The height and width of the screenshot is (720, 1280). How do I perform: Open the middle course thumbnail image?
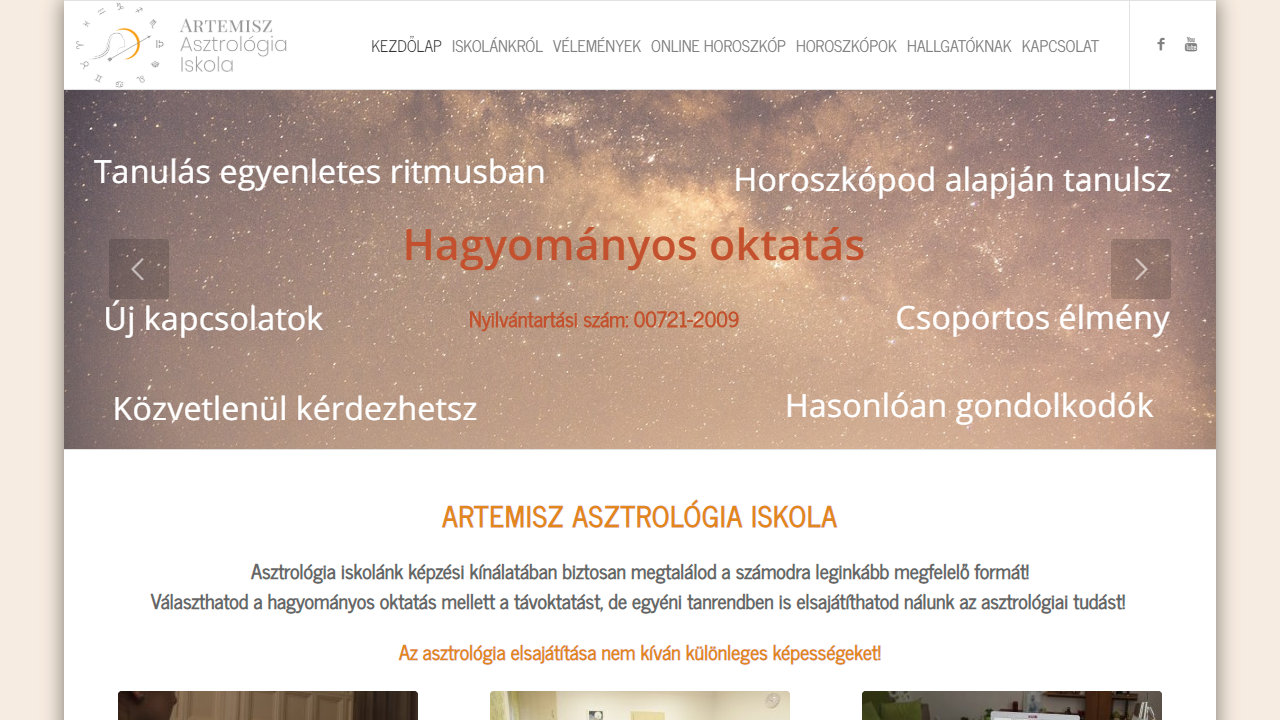point(640,705)
